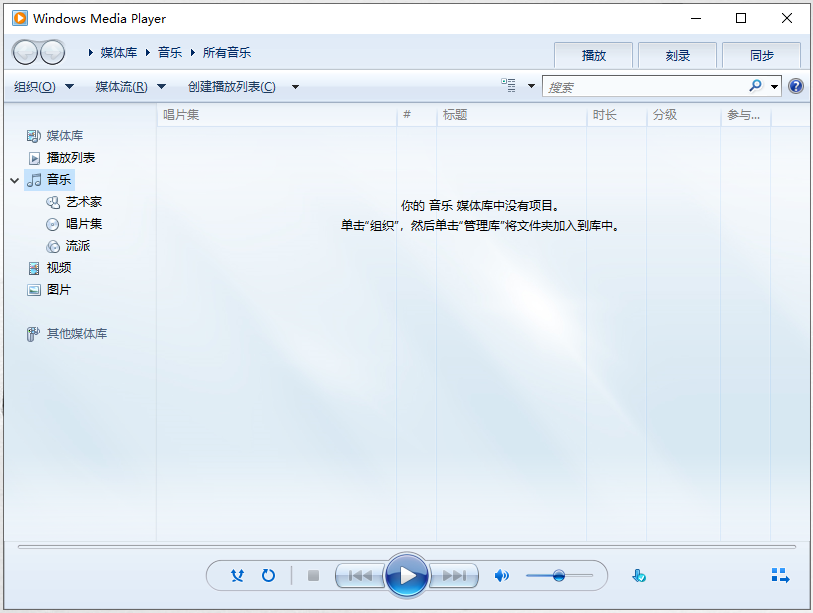Mute the speaker volume icon
Viewport: 813px width, 613px height.
coord(501,576)
